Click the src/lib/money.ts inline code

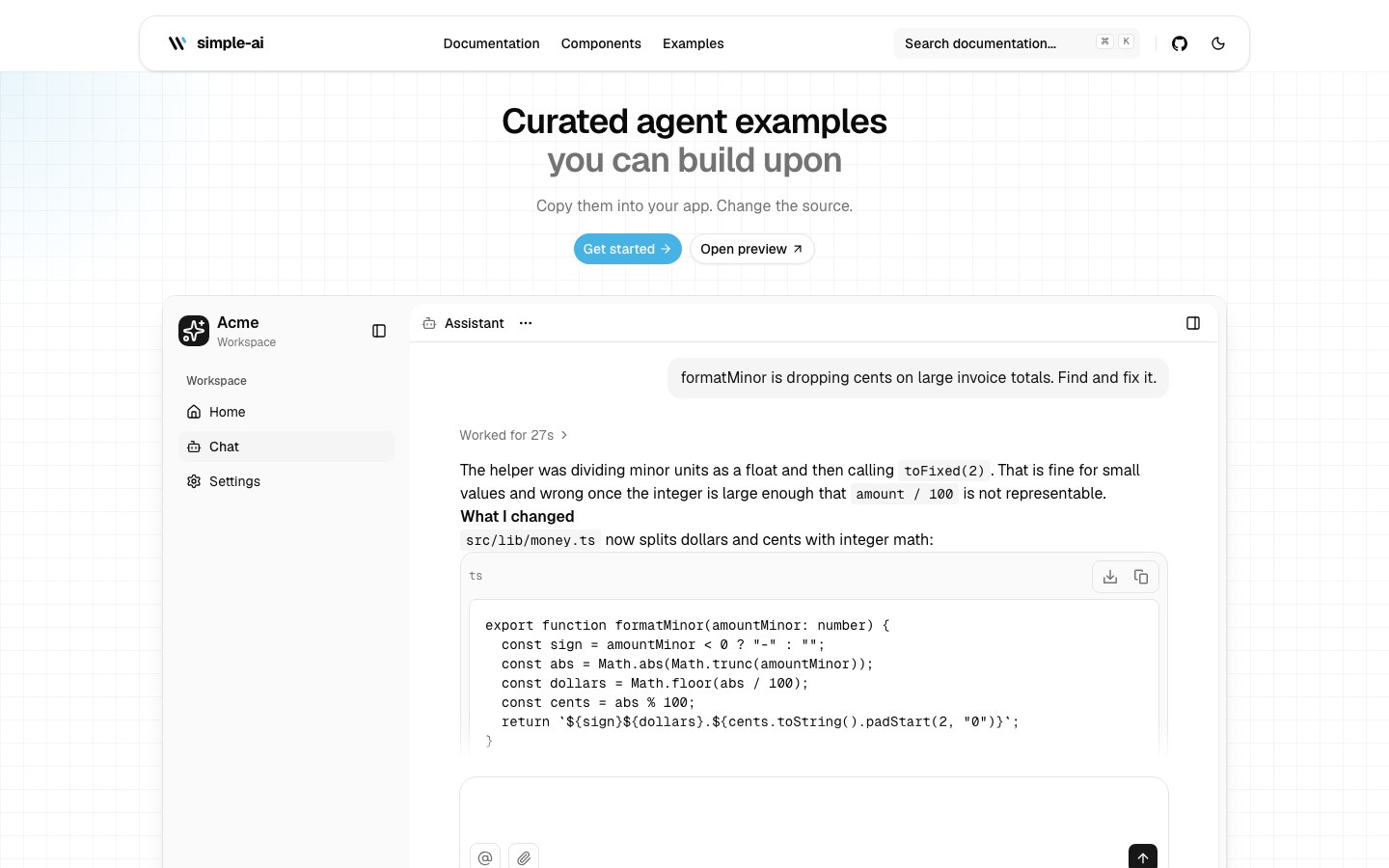coord(531,540)
